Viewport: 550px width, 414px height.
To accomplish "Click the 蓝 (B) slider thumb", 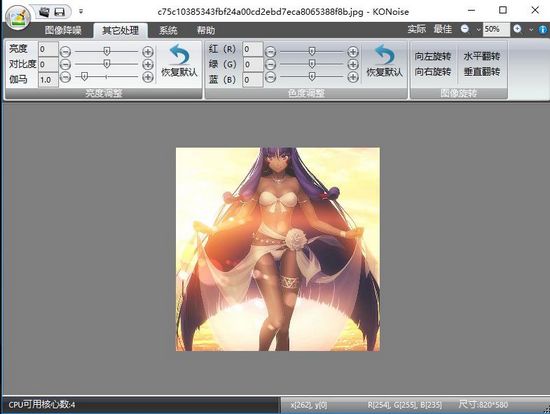I will [312, 76].
